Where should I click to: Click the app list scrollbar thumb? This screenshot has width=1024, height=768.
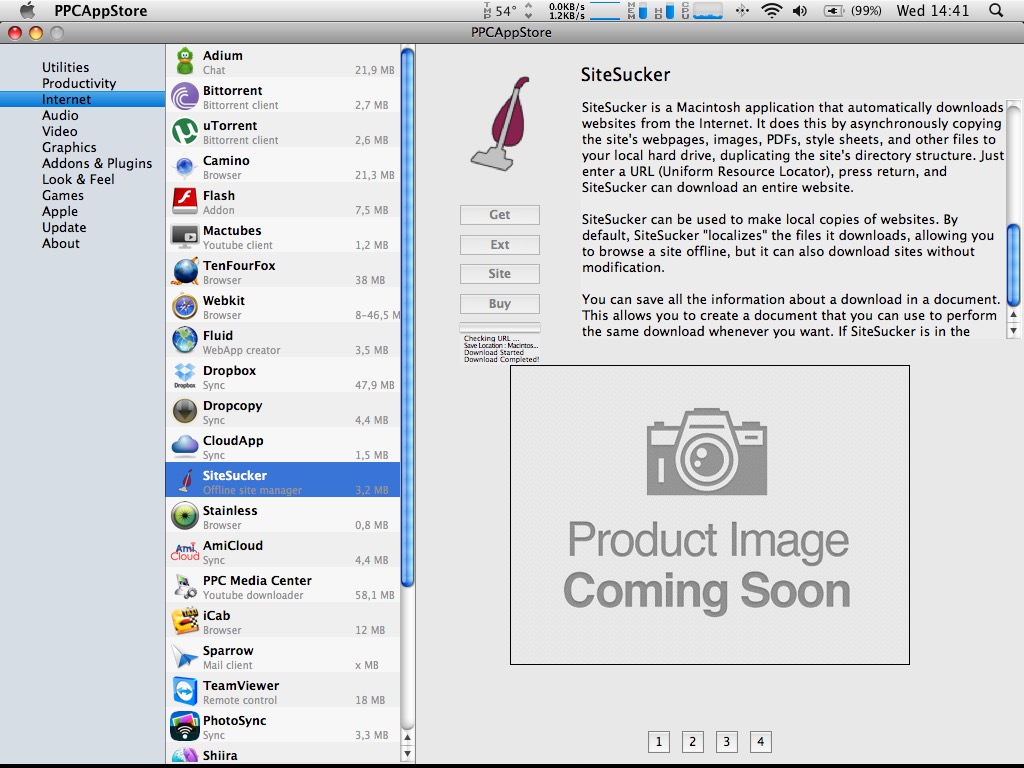point(407,317)
